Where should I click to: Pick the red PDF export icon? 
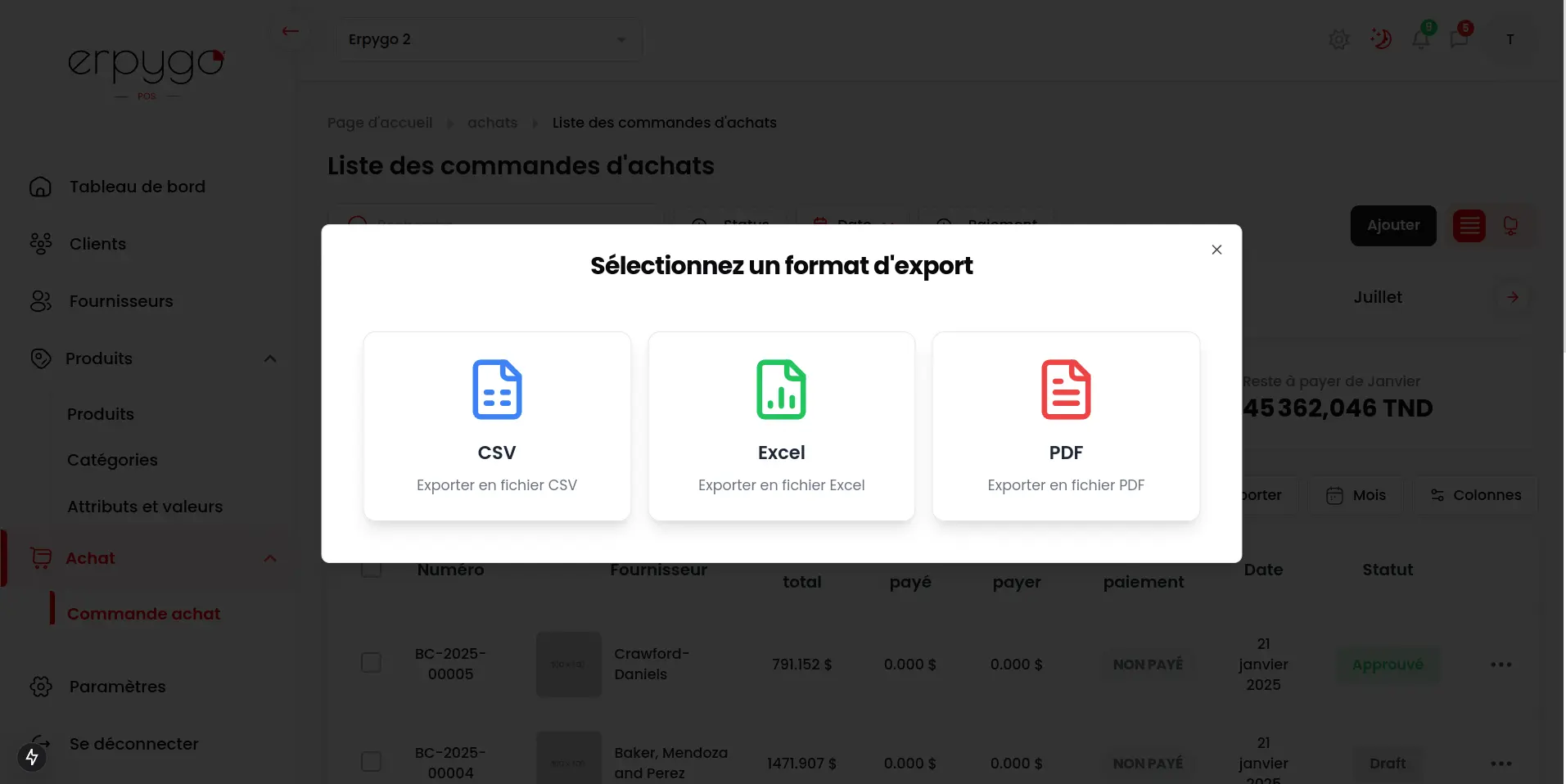click(1065, 390)
